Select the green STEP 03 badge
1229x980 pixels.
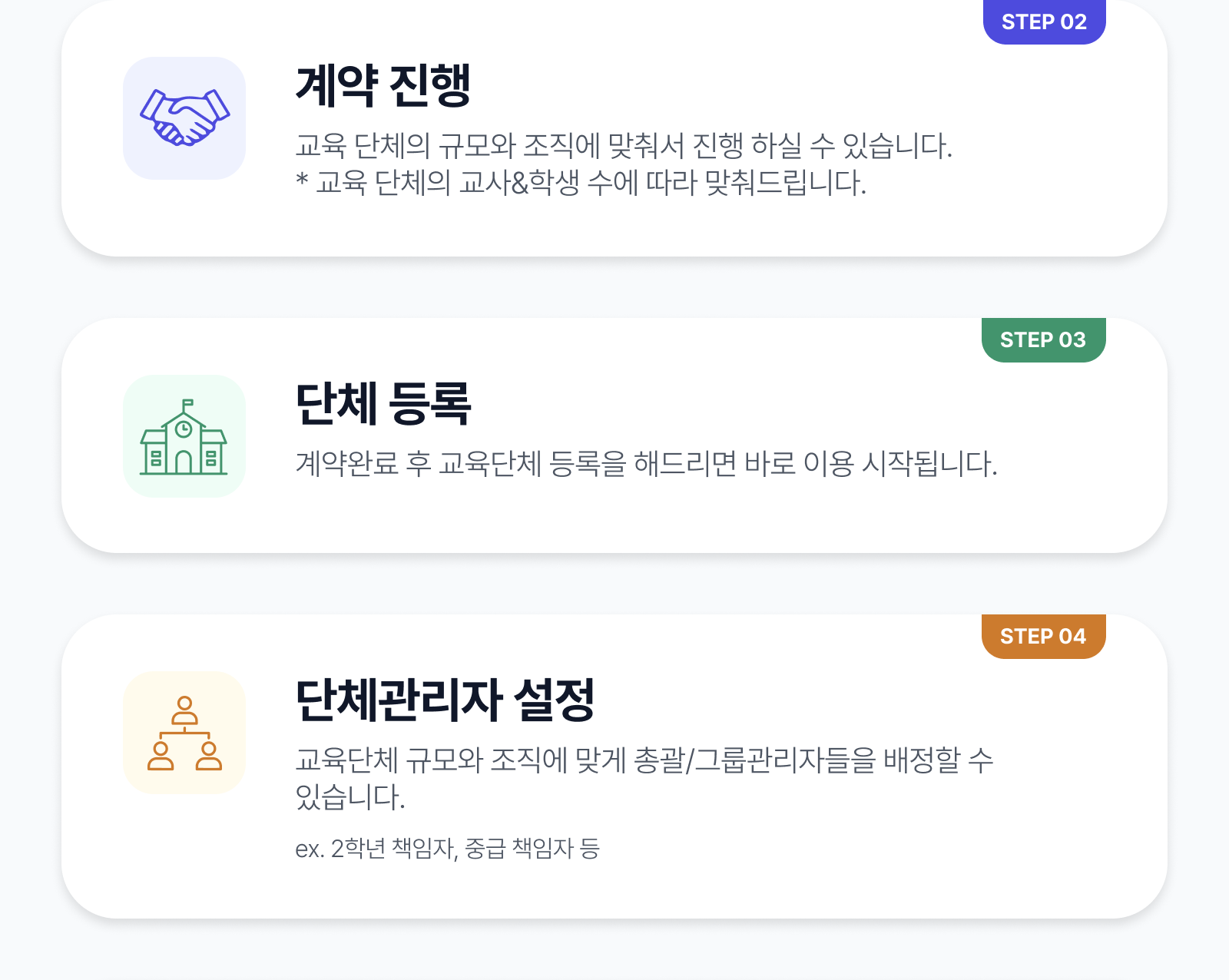(1043, 339)
